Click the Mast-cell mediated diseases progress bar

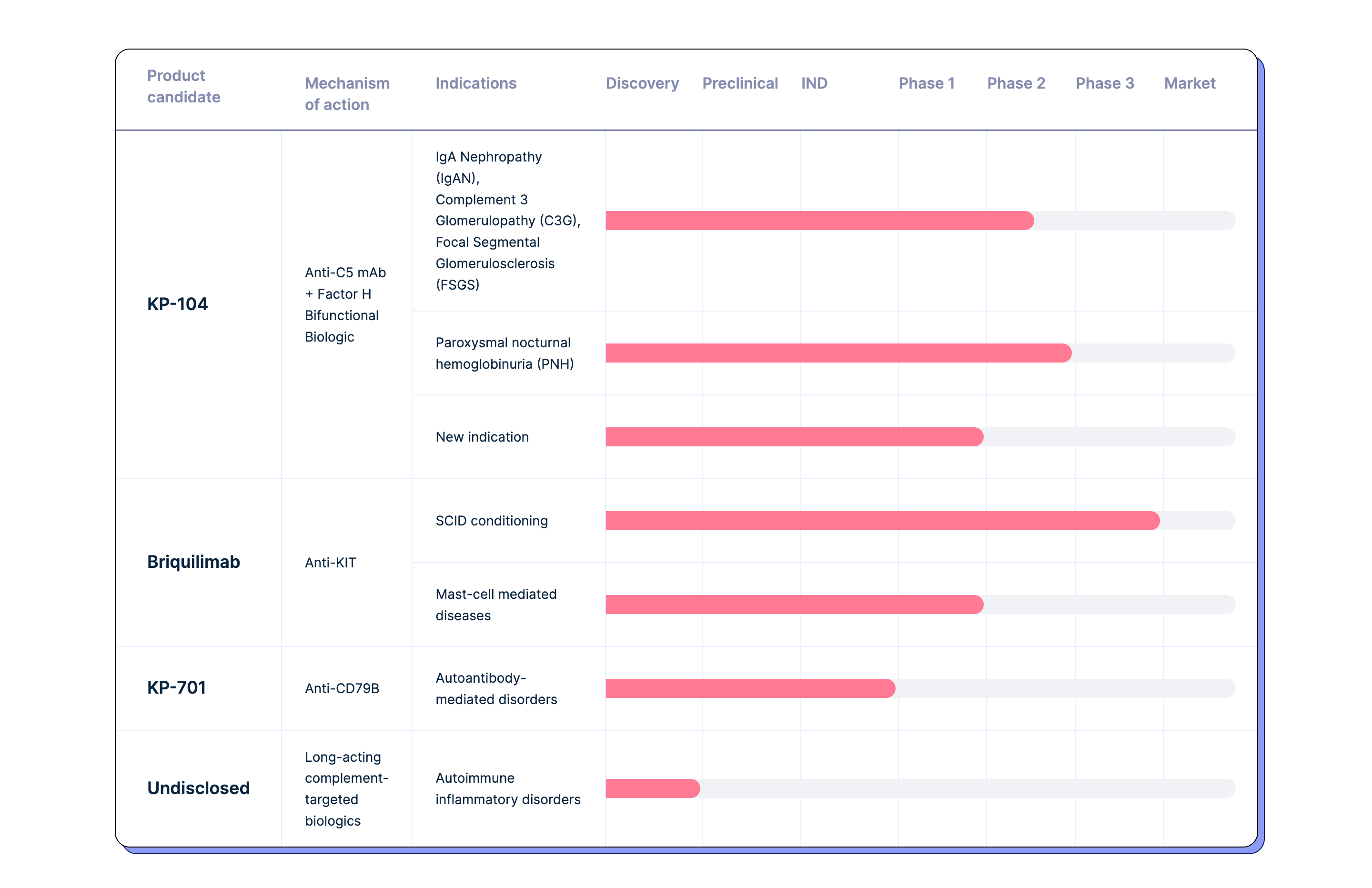[x=920, y=604]
